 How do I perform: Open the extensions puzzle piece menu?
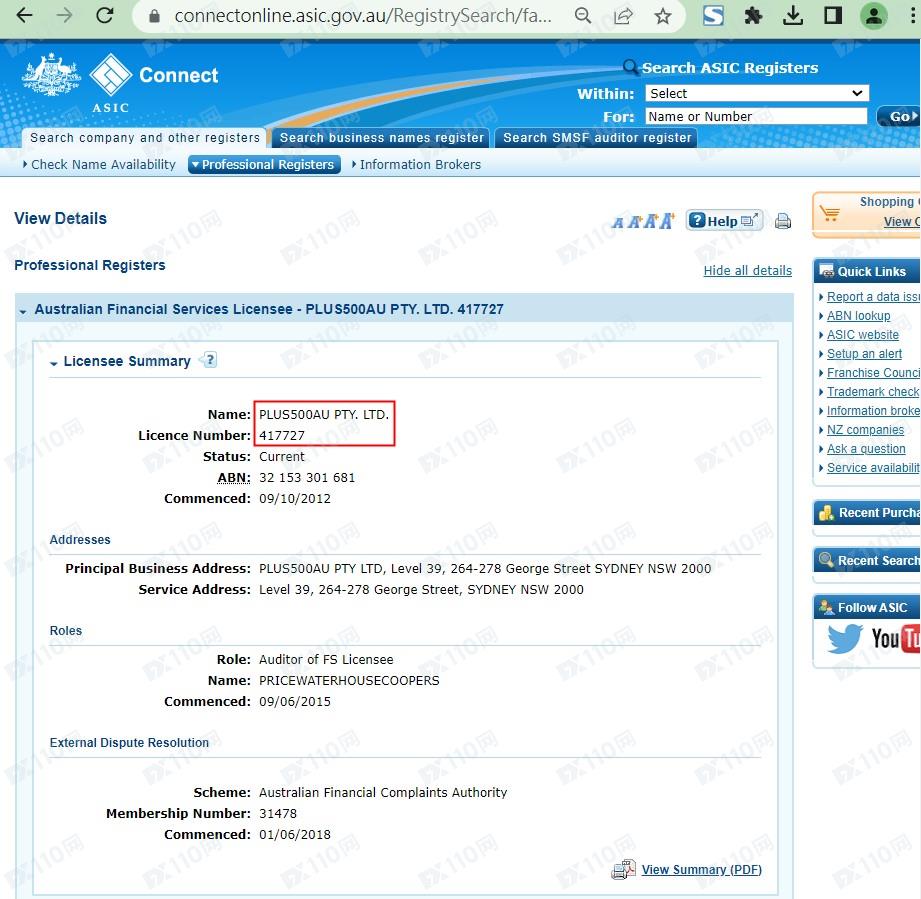pyautogui.click(x=753, y=16)
